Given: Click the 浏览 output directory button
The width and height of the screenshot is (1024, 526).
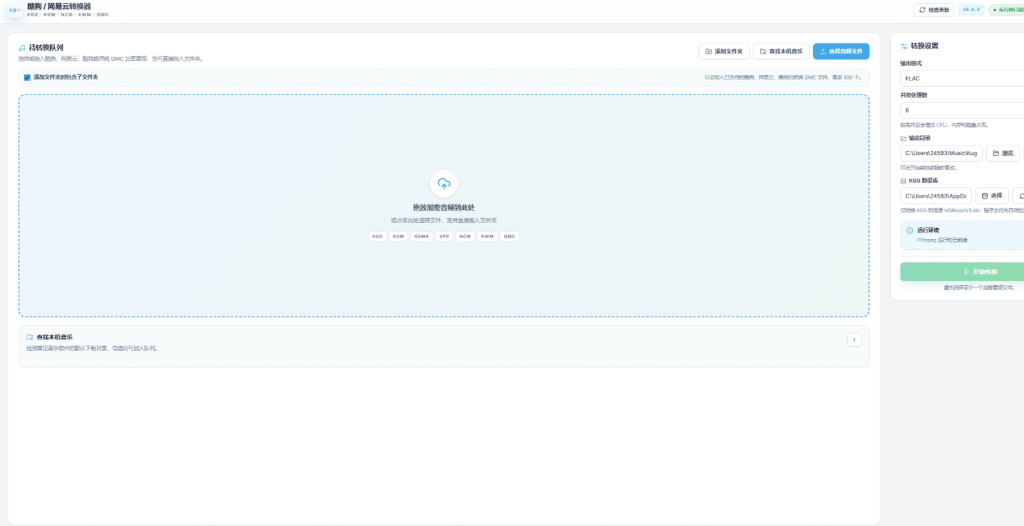Looking at the screenshot, I should click(x=1003, y=154).
